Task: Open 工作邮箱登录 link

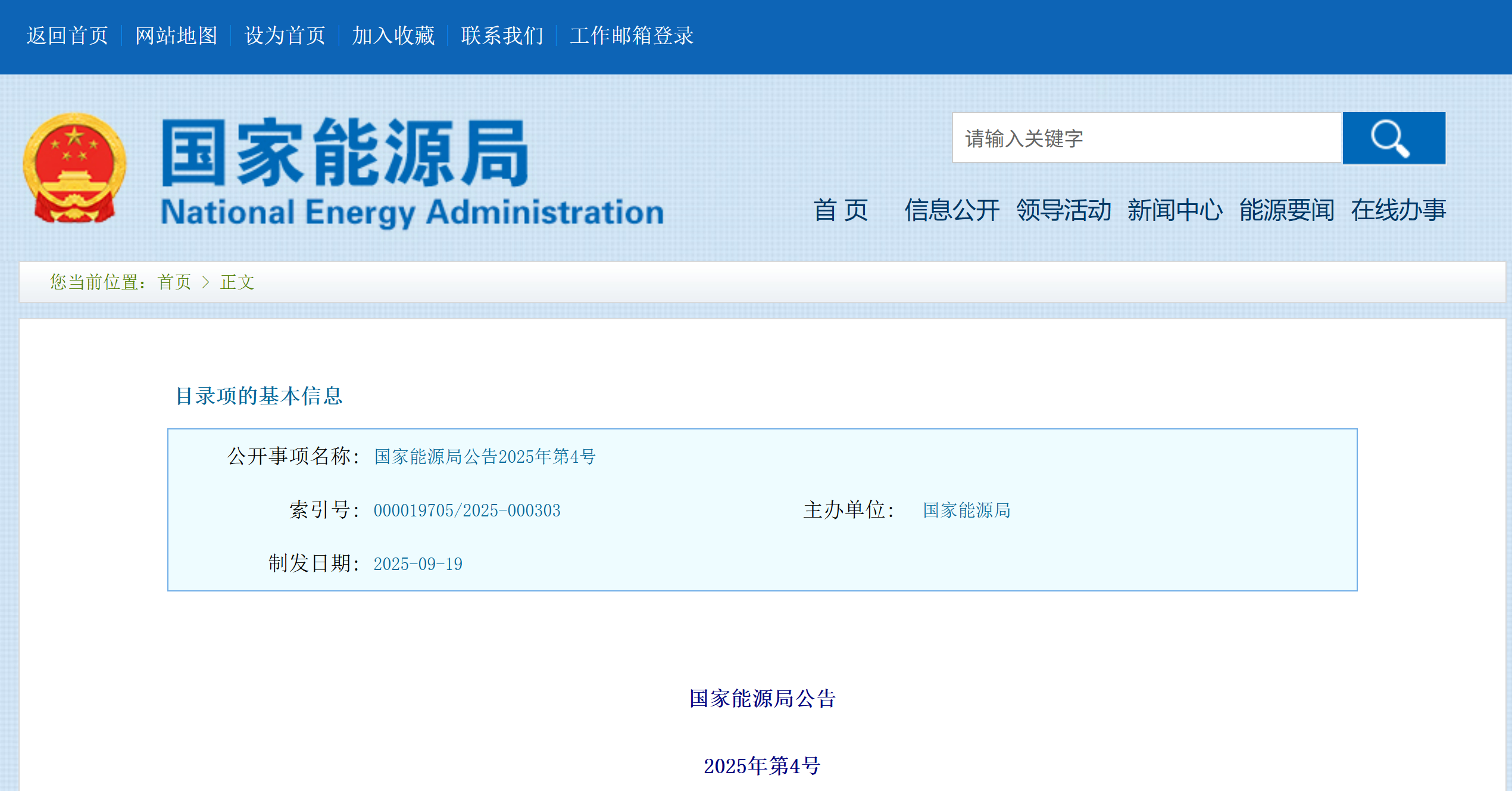Action: (x=632, y=36)
